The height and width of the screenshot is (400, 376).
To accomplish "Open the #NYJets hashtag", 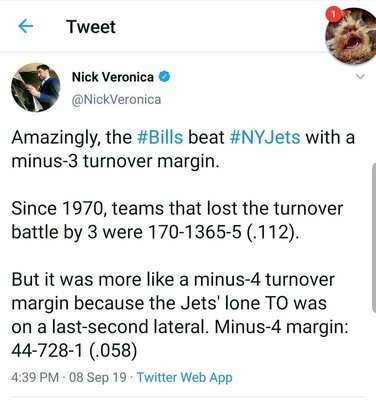I will click(x=265, y=137).
